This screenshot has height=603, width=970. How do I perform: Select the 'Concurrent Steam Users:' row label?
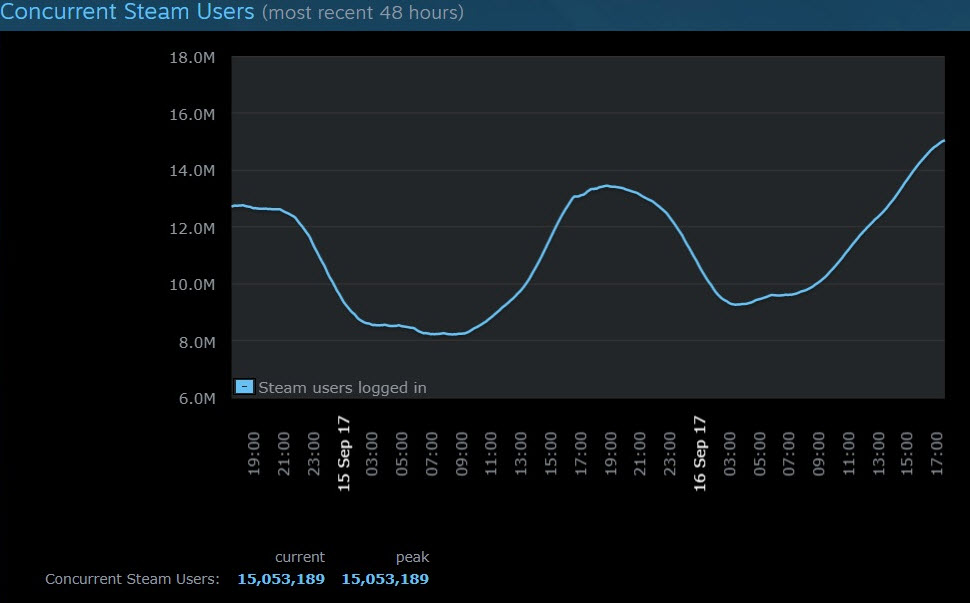132,579
